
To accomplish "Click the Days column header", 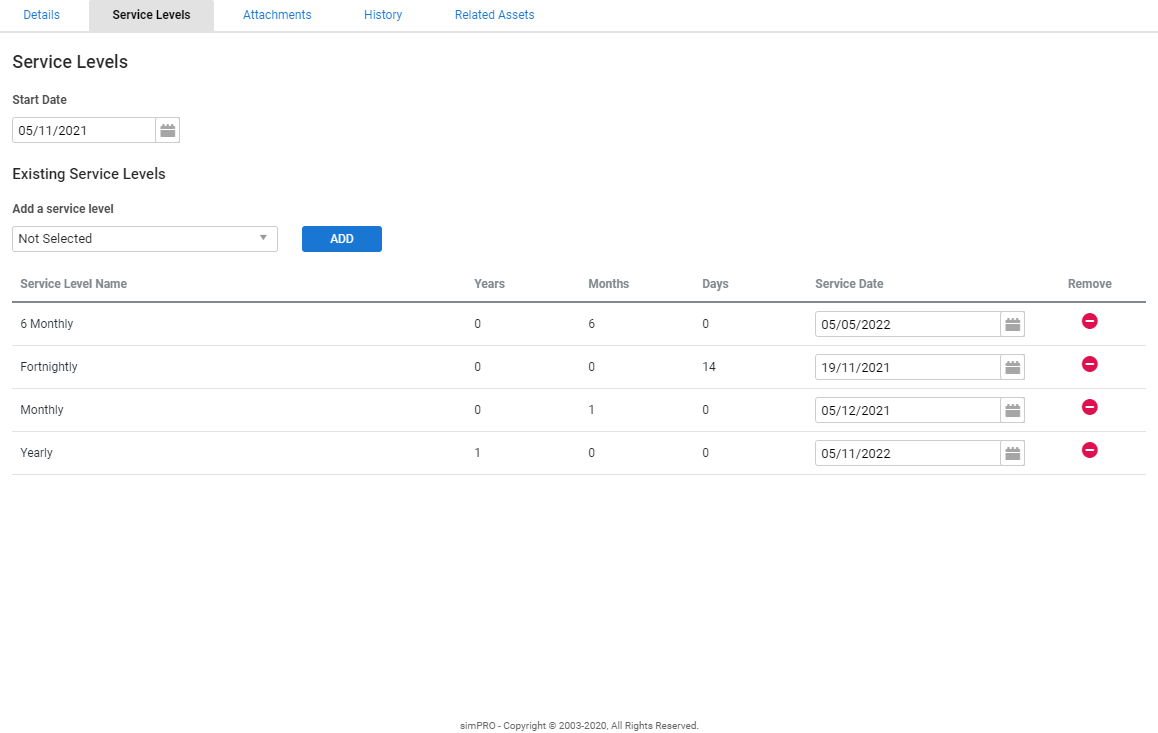I will point(715,283).
